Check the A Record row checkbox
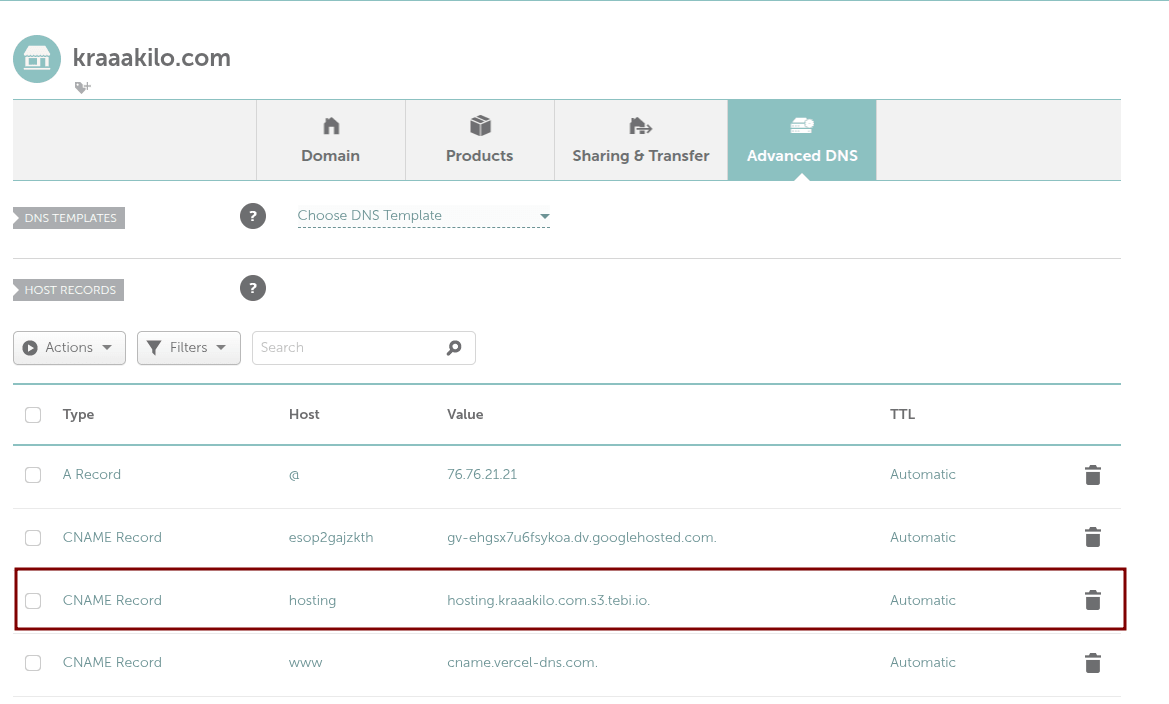The height and width of the screenshot is (704, 1169). point(33,475)
